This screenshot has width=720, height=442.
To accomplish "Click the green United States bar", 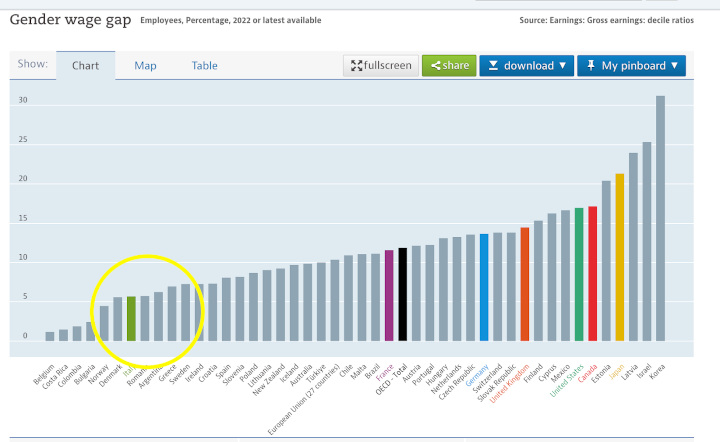I will click(x=579, y=274).
